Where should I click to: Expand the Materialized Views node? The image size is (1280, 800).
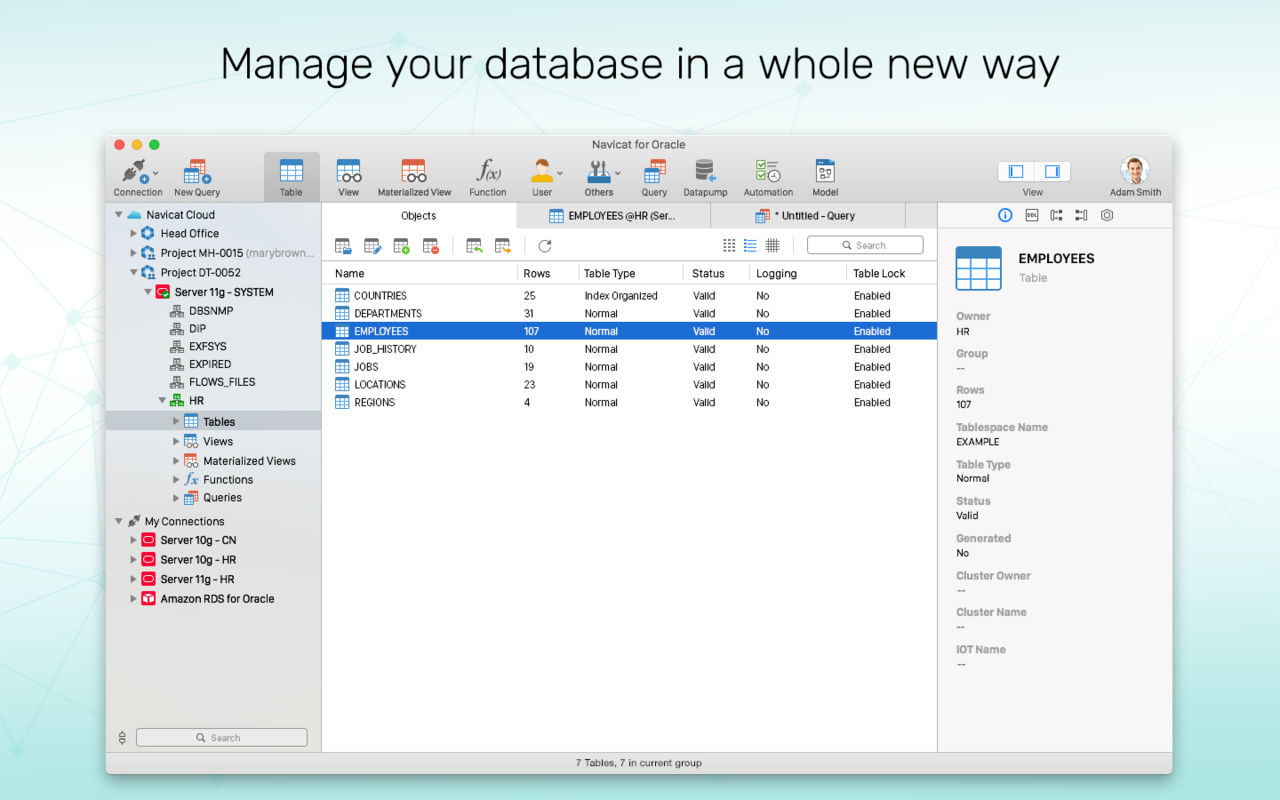177,461
